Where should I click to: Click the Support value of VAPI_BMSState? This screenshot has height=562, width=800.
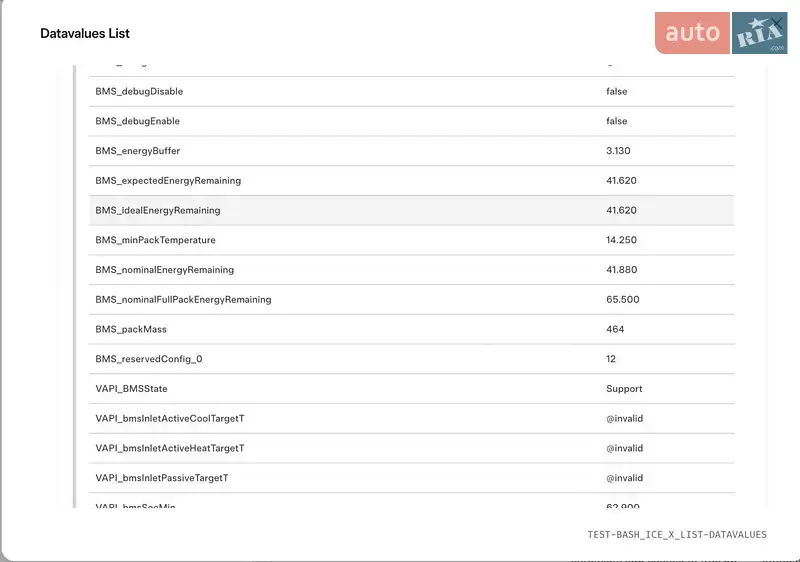(624, 389)
